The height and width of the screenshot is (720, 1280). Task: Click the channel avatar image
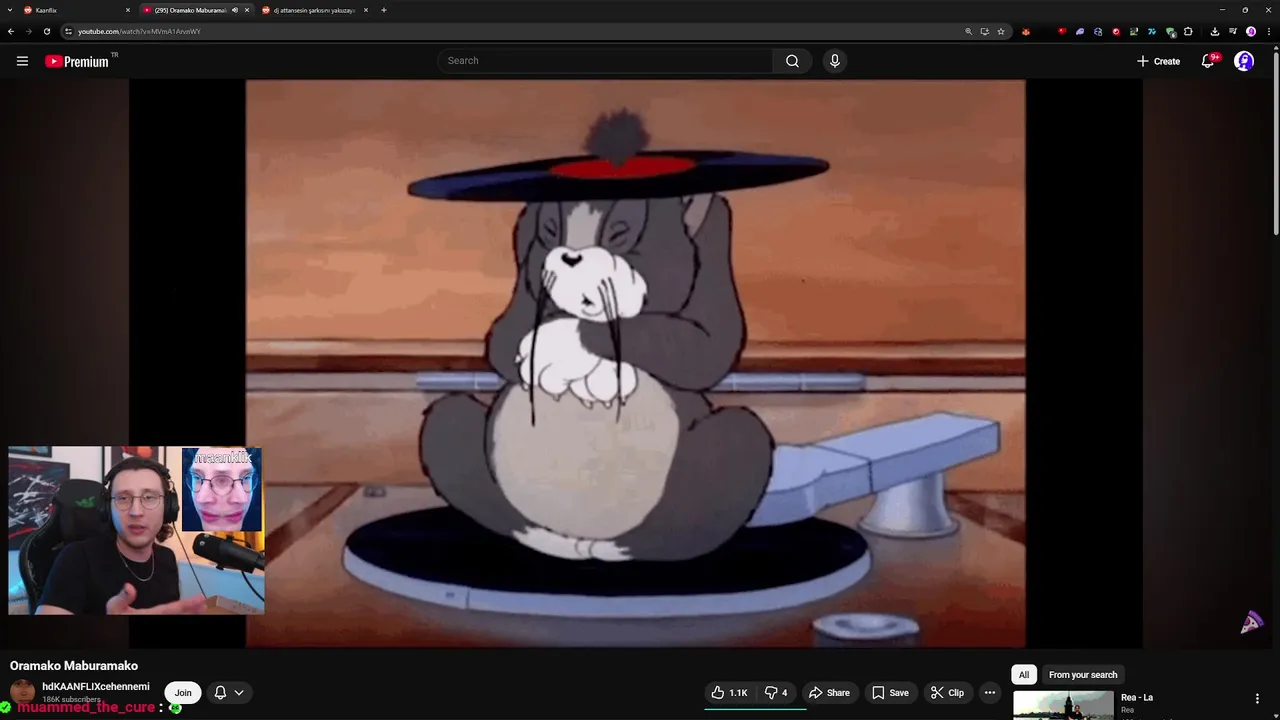click(22, 692)
